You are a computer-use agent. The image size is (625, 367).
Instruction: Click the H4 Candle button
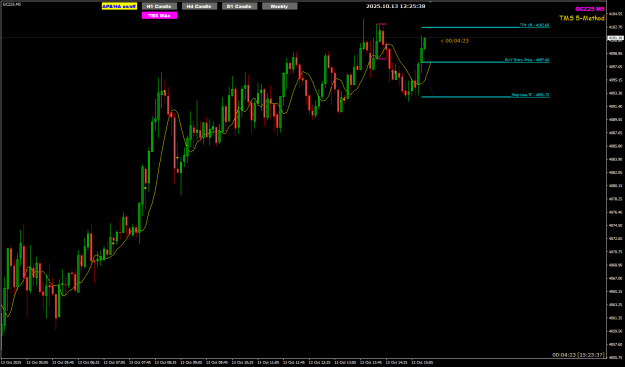pos(199,6)
